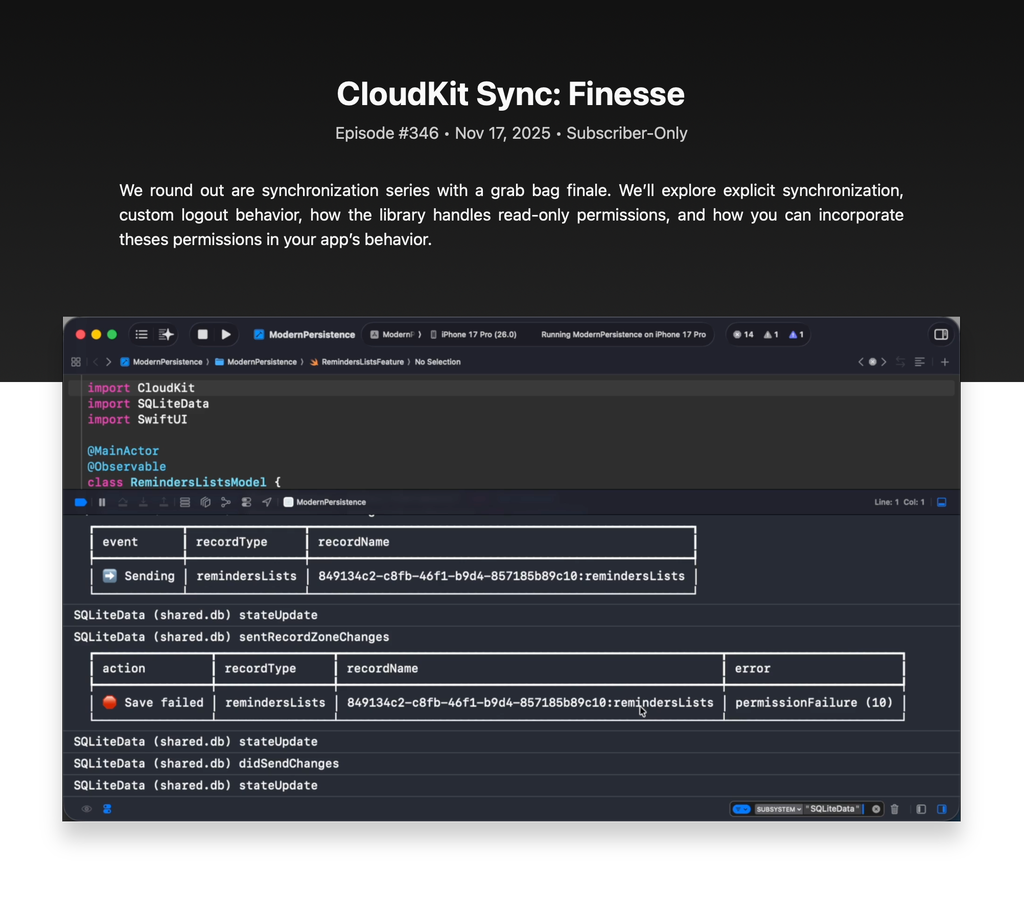The height and width of the screenshot is (901, 1024).
Task: Pause program execution in debug bar
Action: coord(102,502)
